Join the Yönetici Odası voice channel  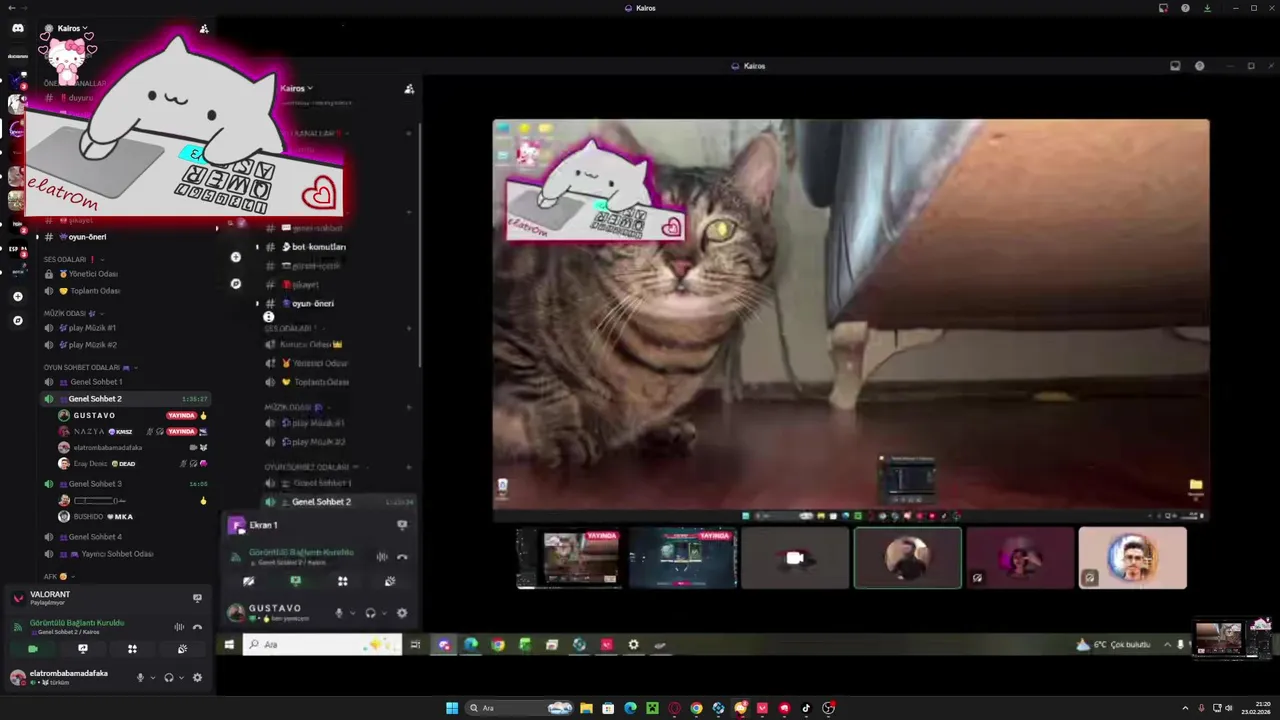[127, 274]
